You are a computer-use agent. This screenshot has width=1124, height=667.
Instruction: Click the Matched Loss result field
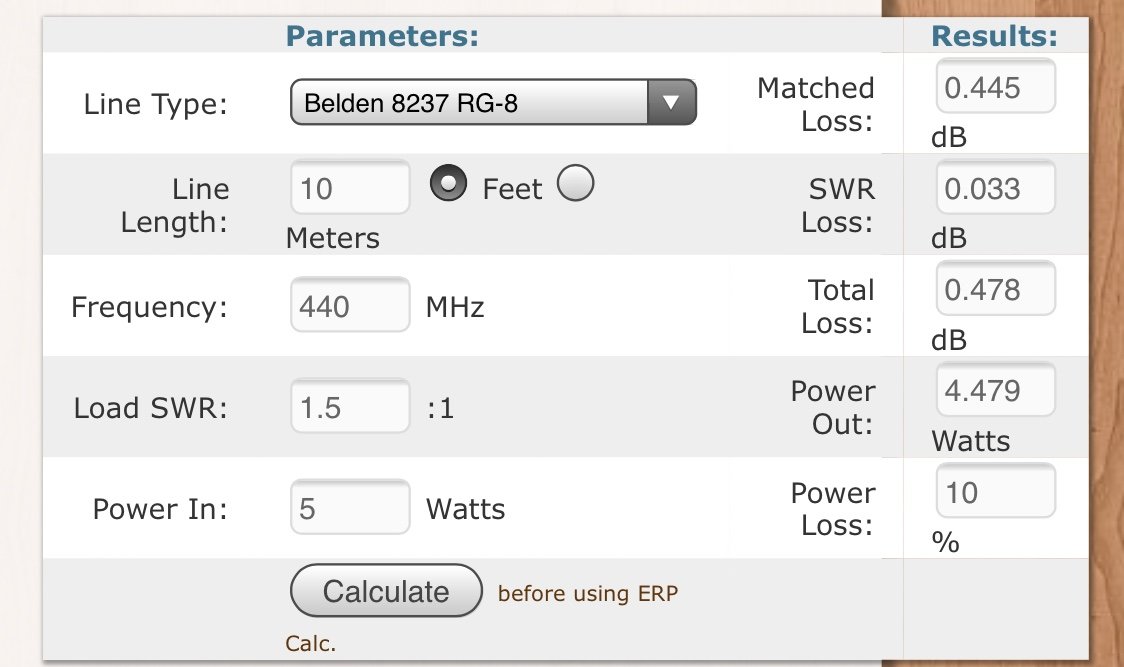pos(996,87)
